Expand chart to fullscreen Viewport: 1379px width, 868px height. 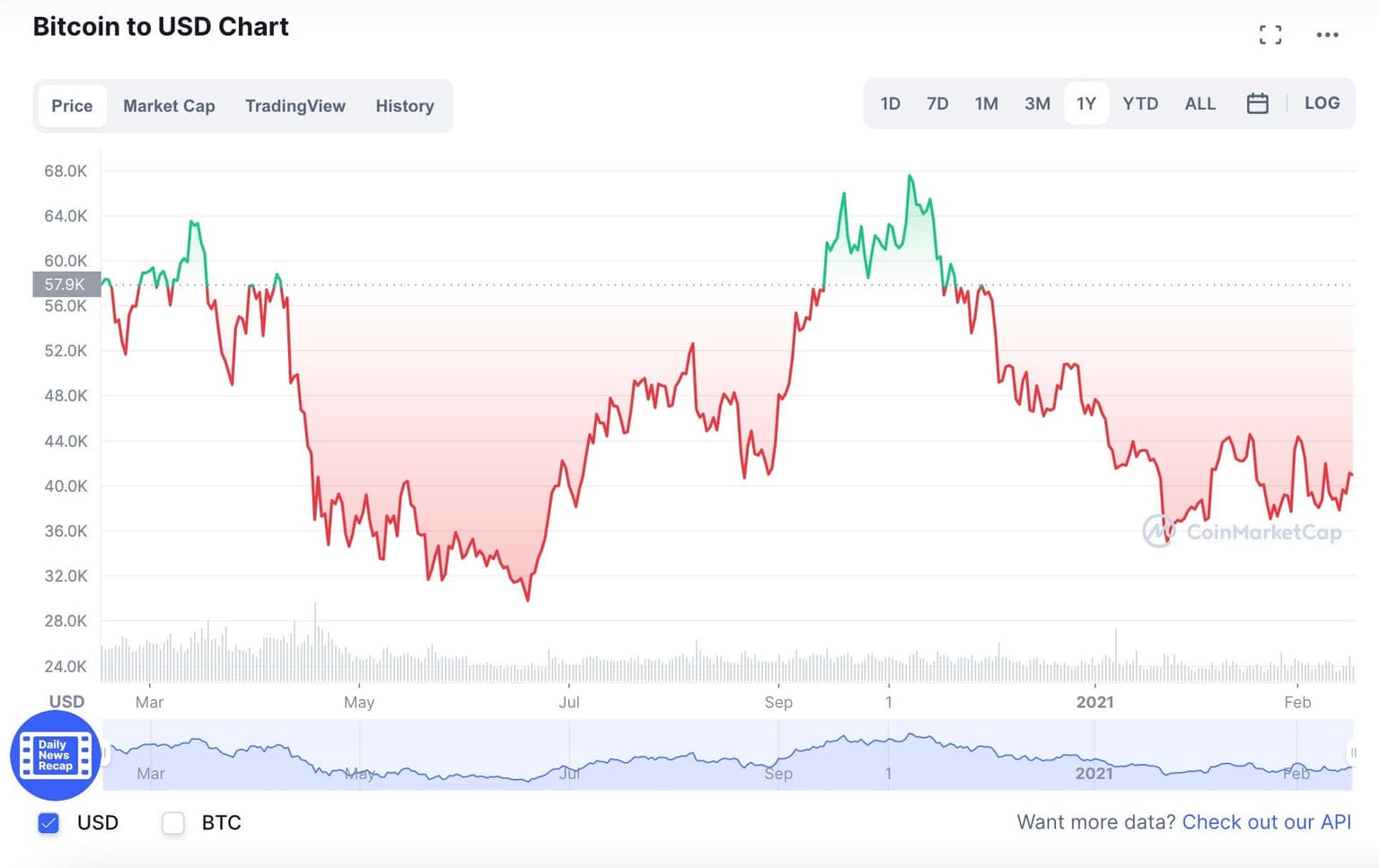coord(1269,35)
